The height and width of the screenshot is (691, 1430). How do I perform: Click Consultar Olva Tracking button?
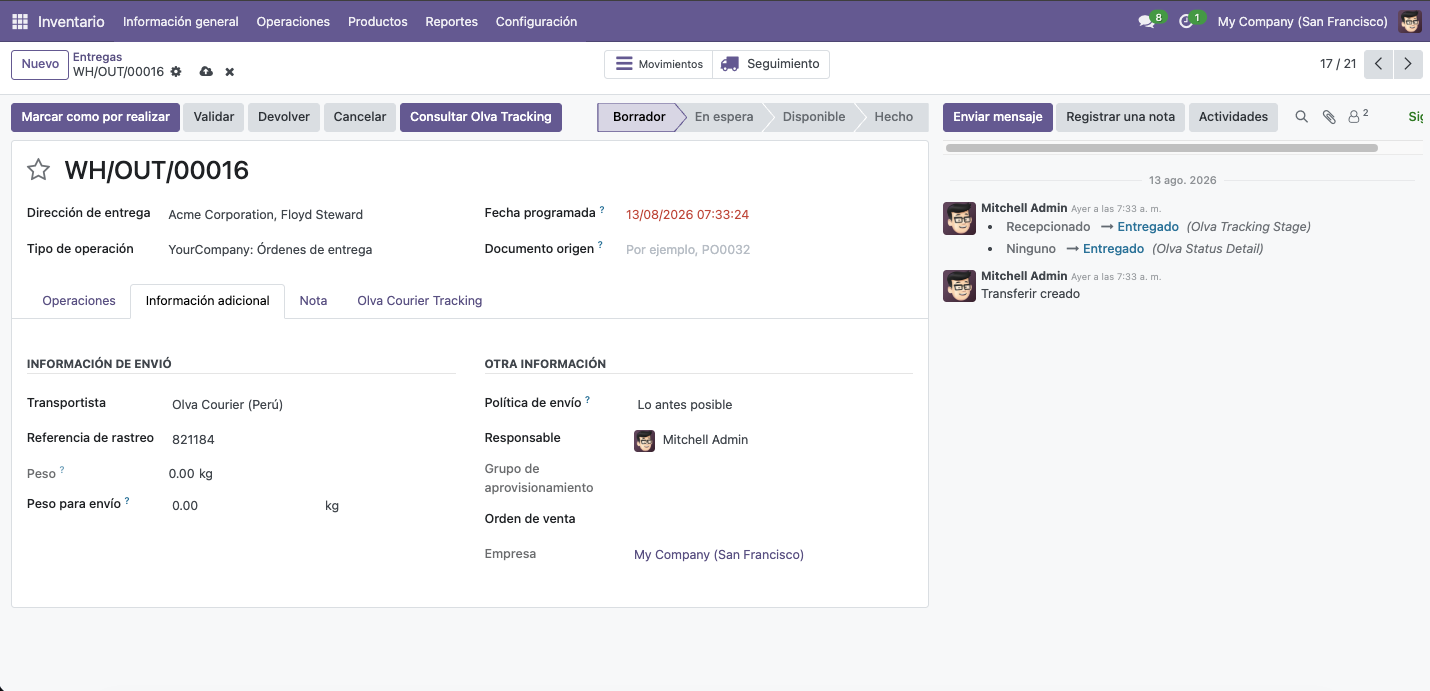click(481, 117)
